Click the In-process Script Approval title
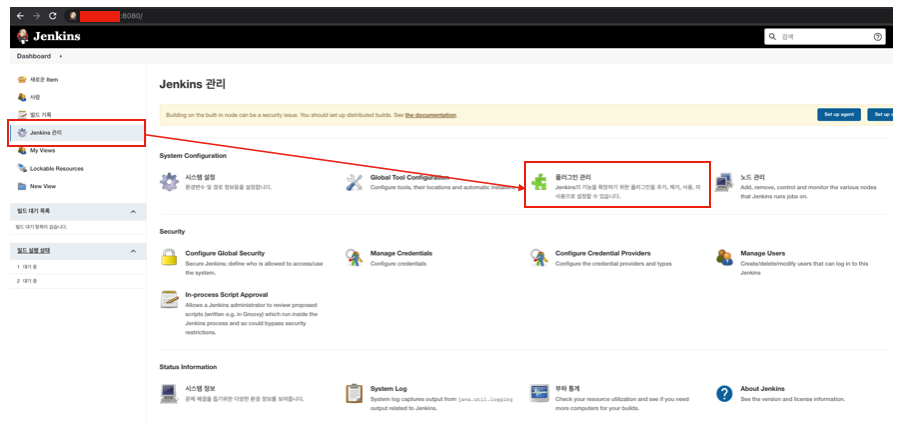901x443 pixels. [x=226, y=295]
